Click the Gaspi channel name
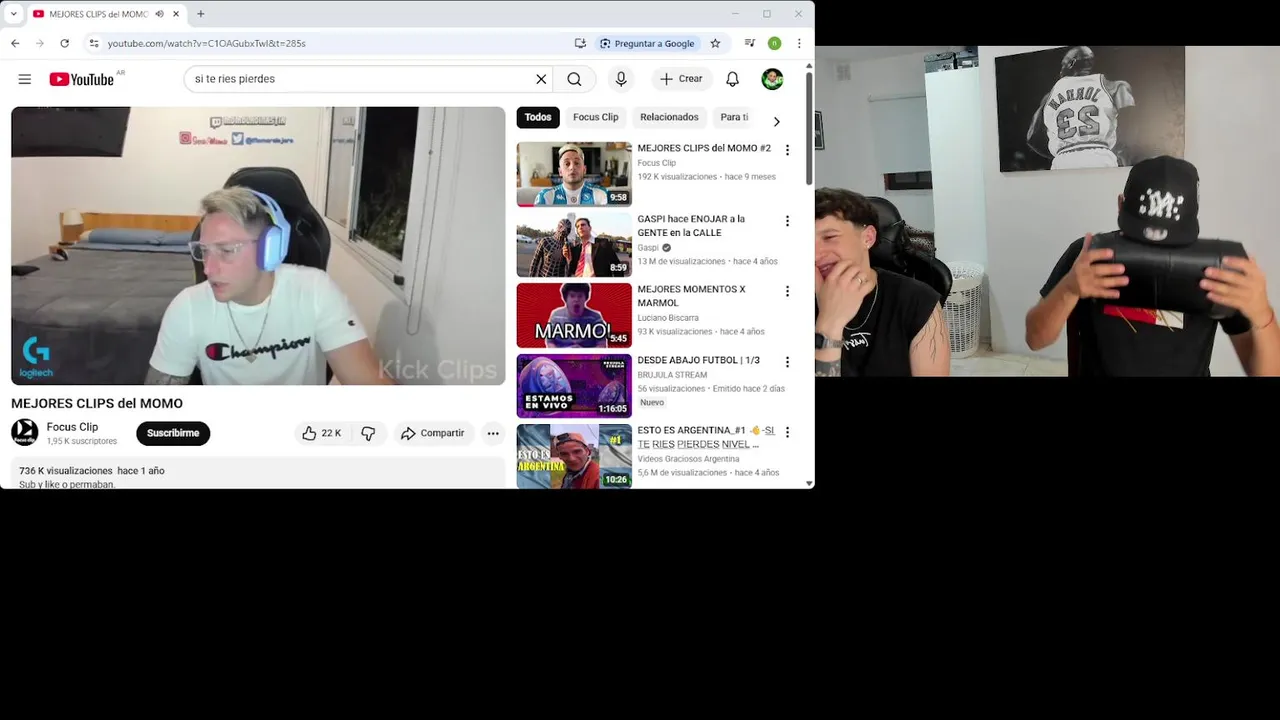The image size is (1280, 720). coord(648,248)
